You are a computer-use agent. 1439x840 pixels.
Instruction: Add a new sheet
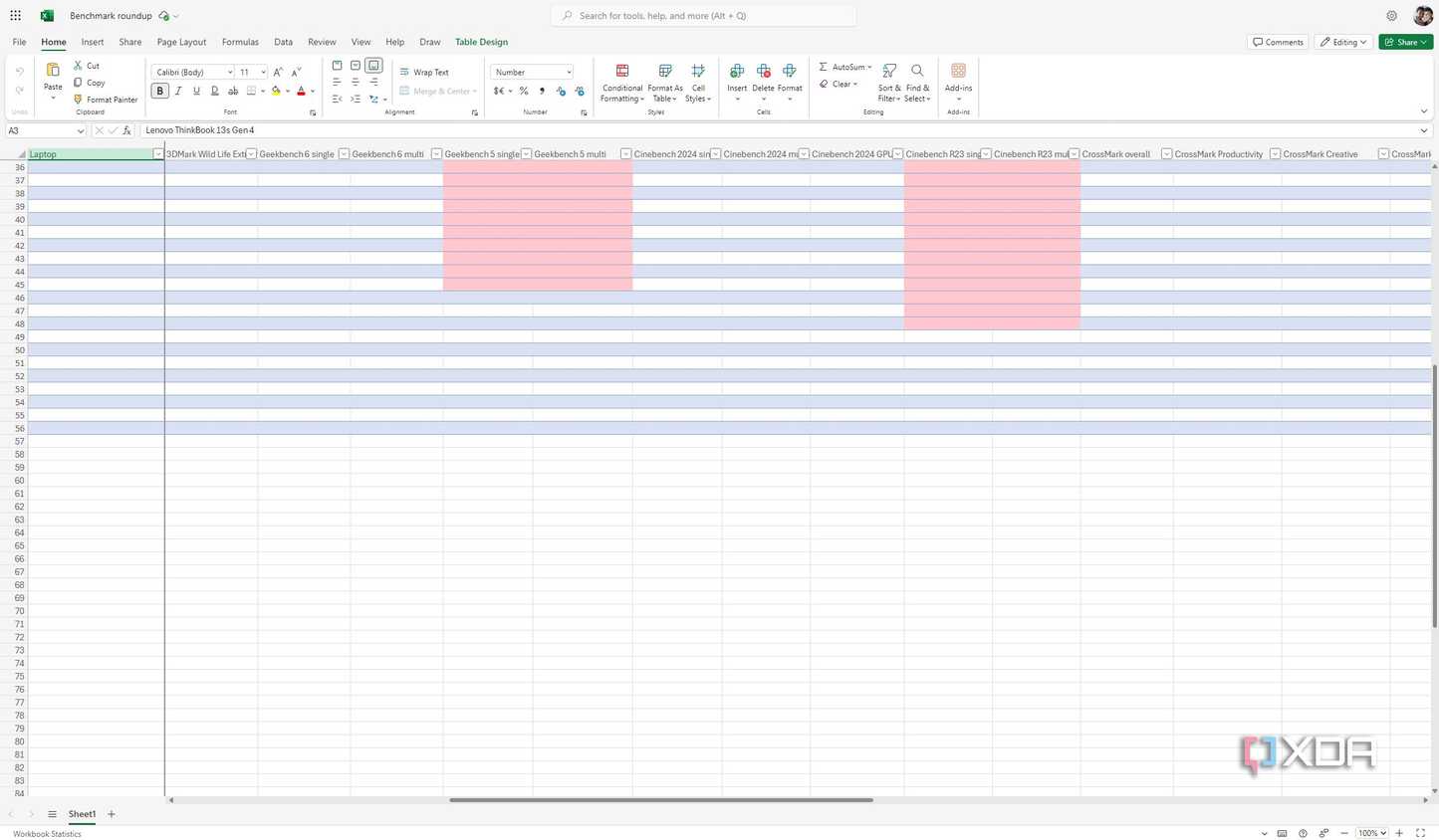click(x=112, y=814)
